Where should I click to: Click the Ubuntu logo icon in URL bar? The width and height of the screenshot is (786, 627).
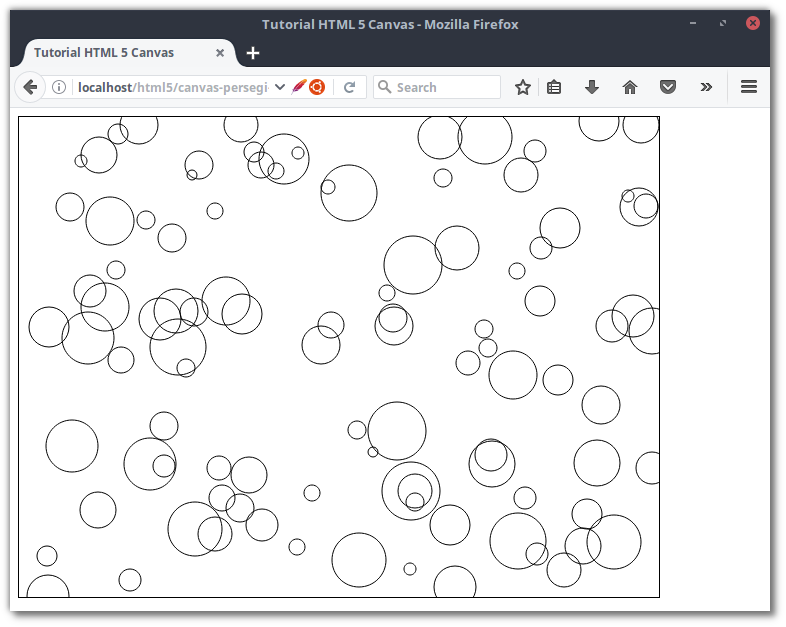[317, 87]
